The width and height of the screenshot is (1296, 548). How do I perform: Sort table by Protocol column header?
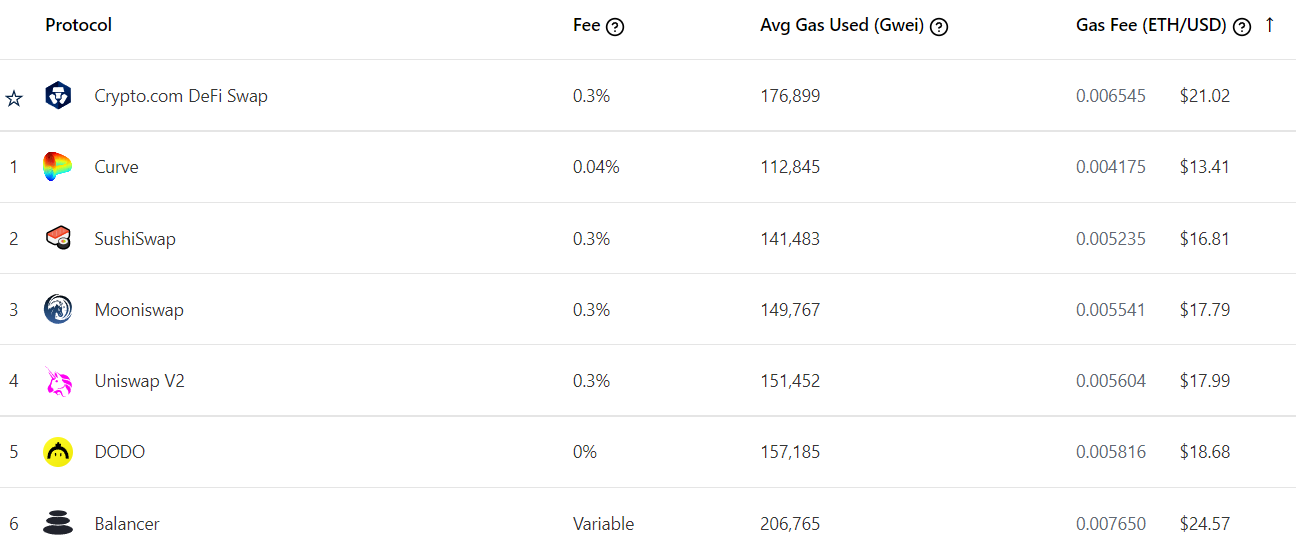(x=78, y=25)
